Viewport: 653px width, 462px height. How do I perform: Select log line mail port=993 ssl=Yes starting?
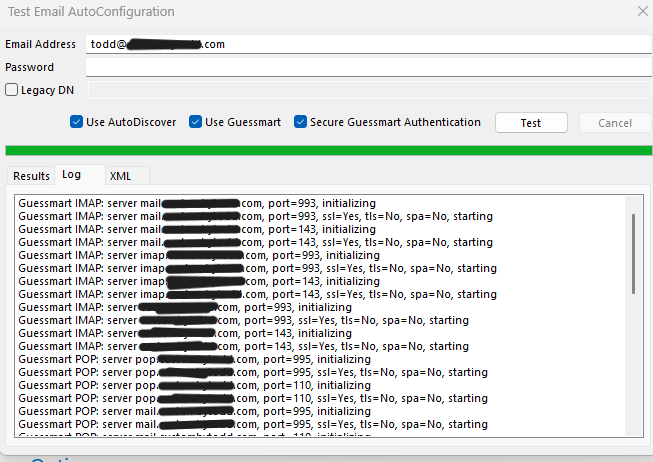[x=255, y=216]
